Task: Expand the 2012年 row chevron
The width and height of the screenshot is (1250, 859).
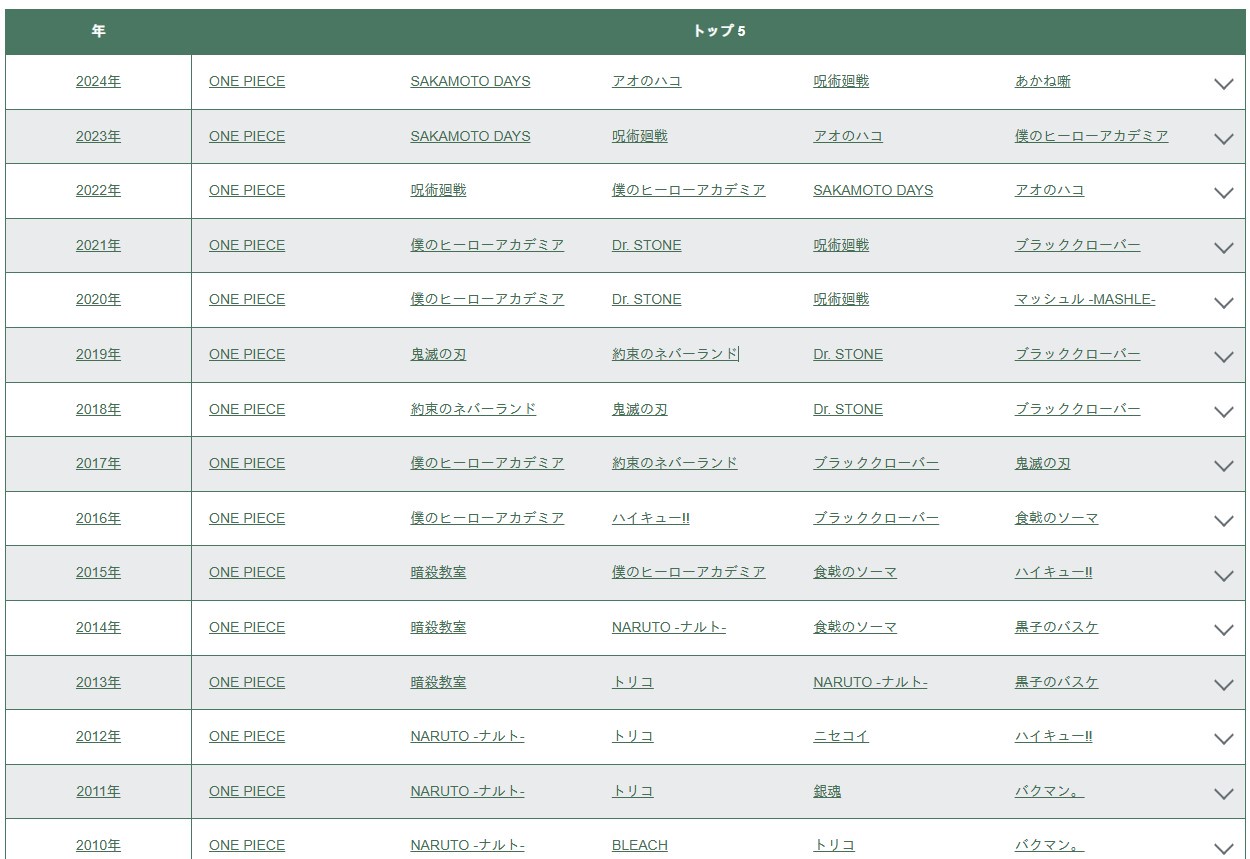Action: click(x=1223, y=739)
